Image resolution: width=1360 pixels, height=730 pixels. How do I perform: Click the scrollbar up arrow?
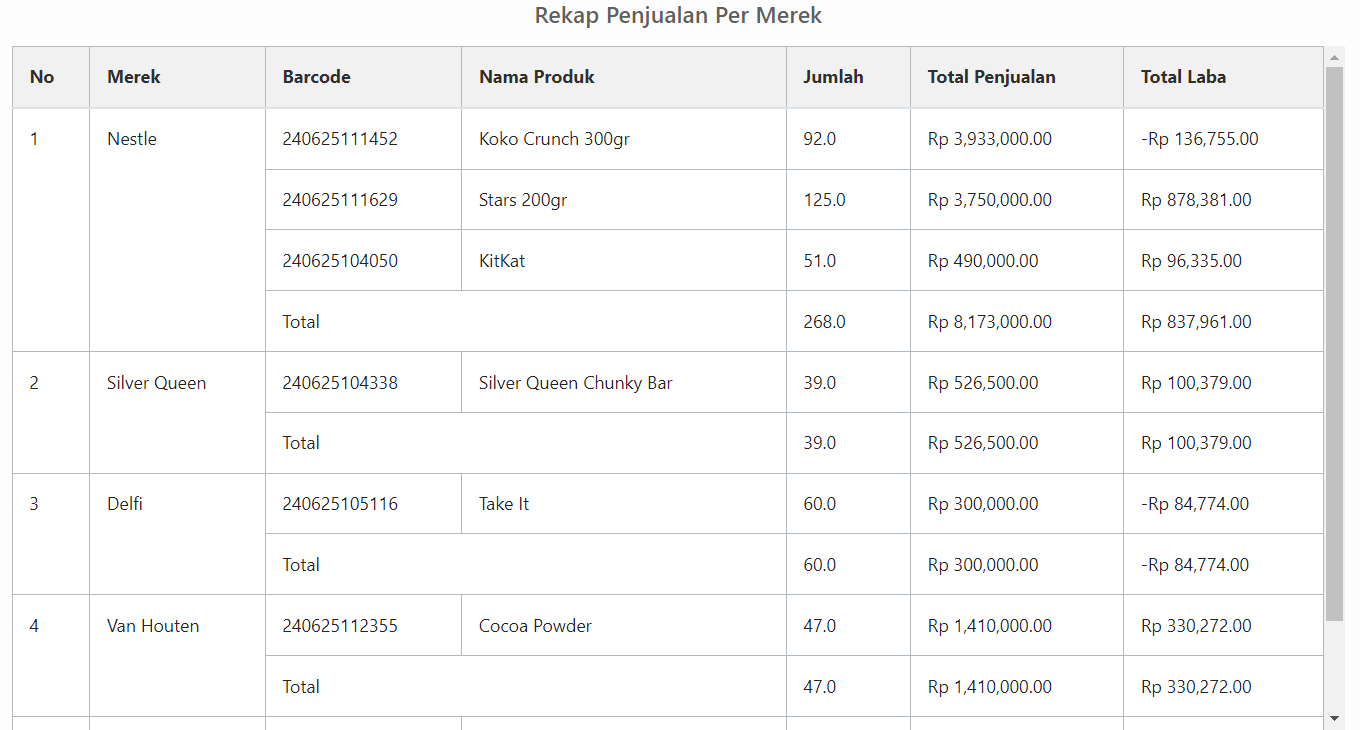1334,57
